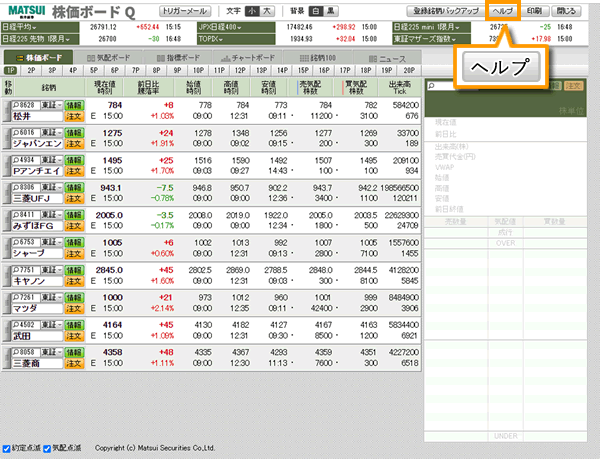Open the 注文 icon for キヤノン
Image resolution: width=600 pixels, height=459 pixels.
(x=74, y=281)
